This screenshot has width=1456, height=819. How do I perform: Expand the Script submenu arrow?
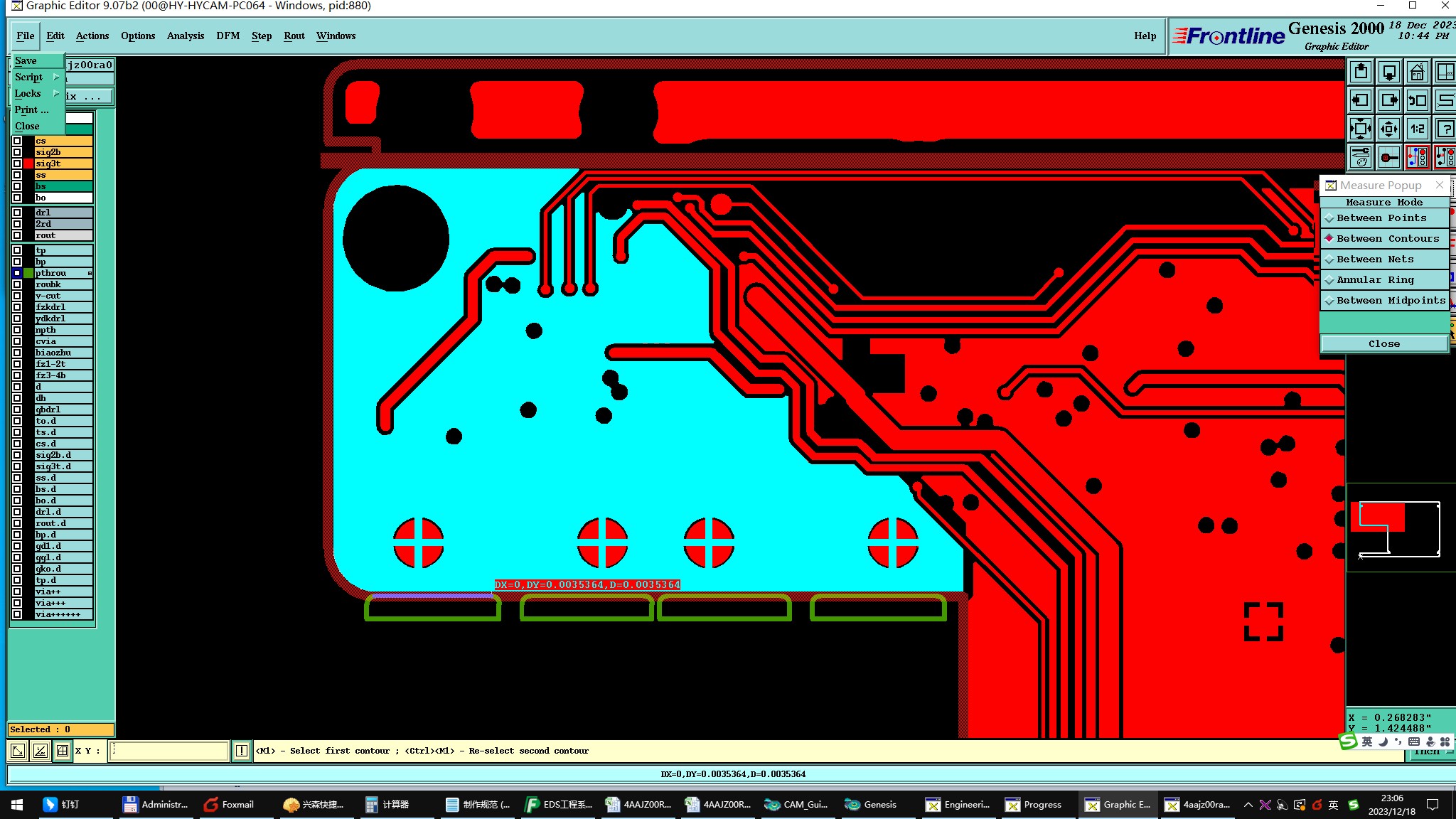click(56, 77)
